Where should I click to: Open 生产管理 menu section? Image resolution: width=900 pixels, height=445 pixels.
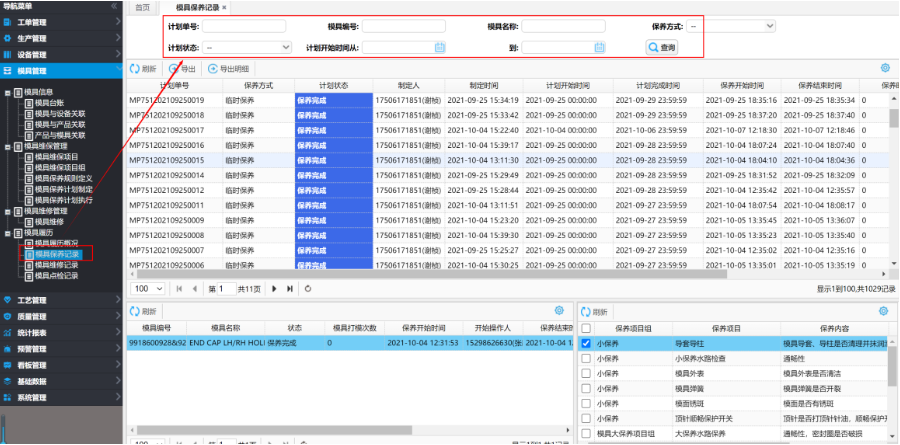point(61,38)
